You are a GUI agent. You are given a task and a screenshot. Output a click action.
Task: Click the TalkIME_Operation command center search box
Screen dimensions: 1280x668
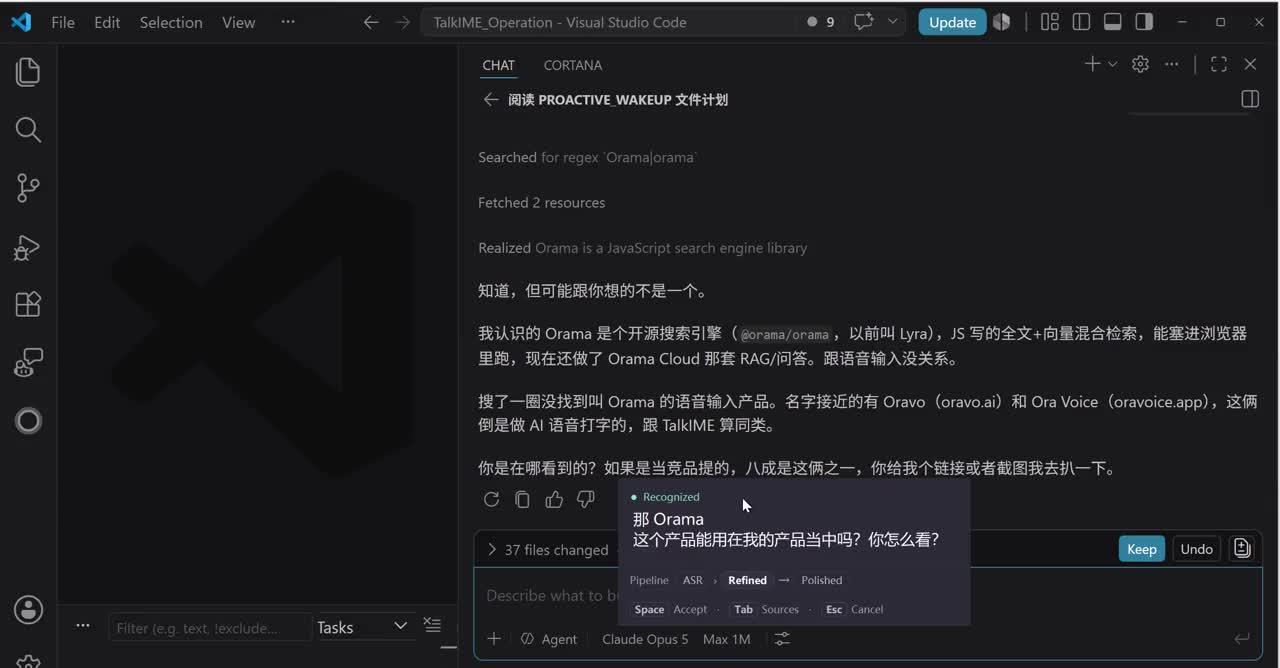(x=610, y=22)
